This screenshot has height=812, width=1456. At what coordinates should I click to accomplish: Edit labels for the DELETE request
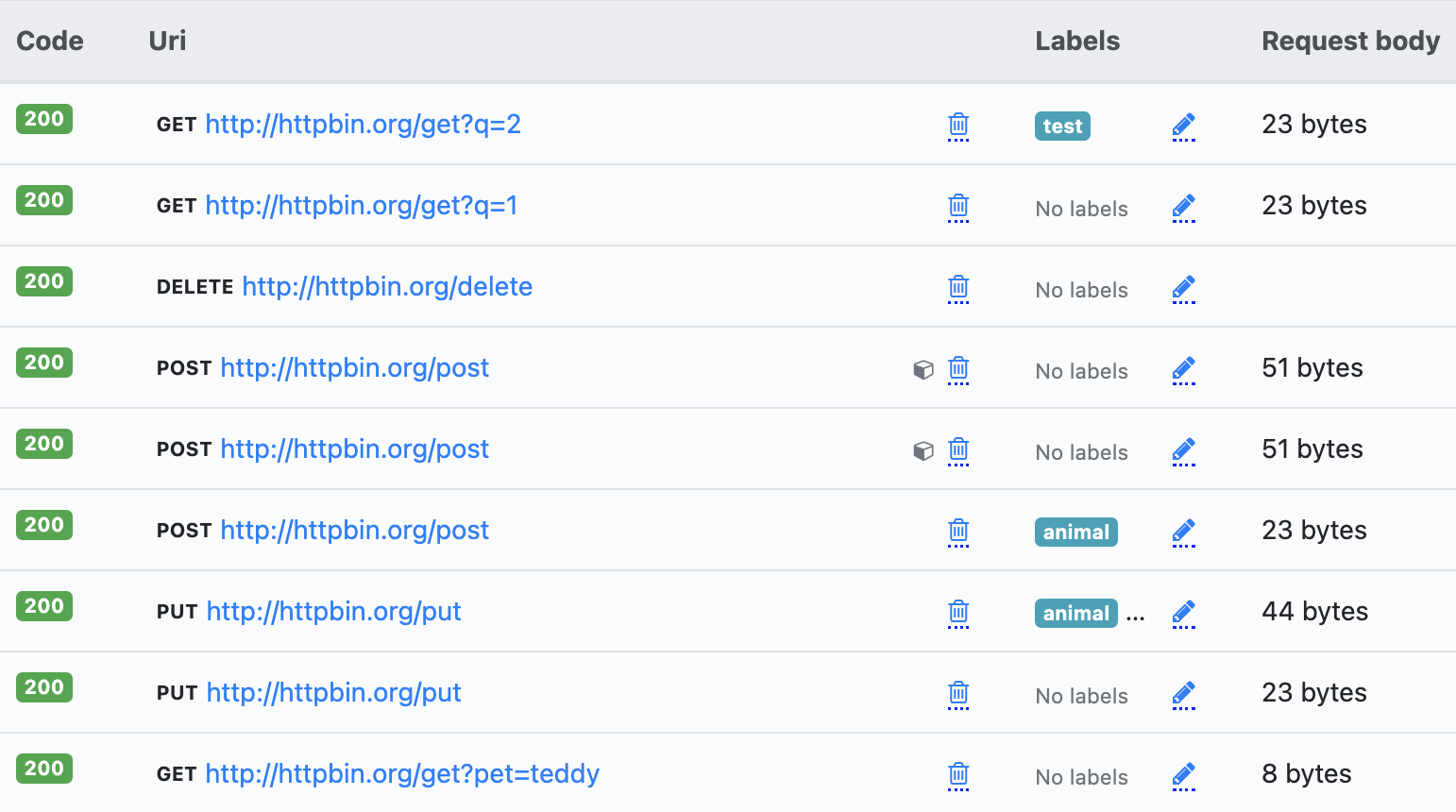1183,288
